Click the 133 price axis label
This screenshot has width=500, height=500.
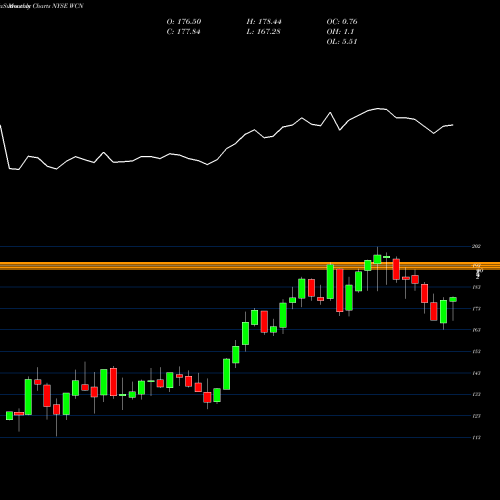point(477,394)
